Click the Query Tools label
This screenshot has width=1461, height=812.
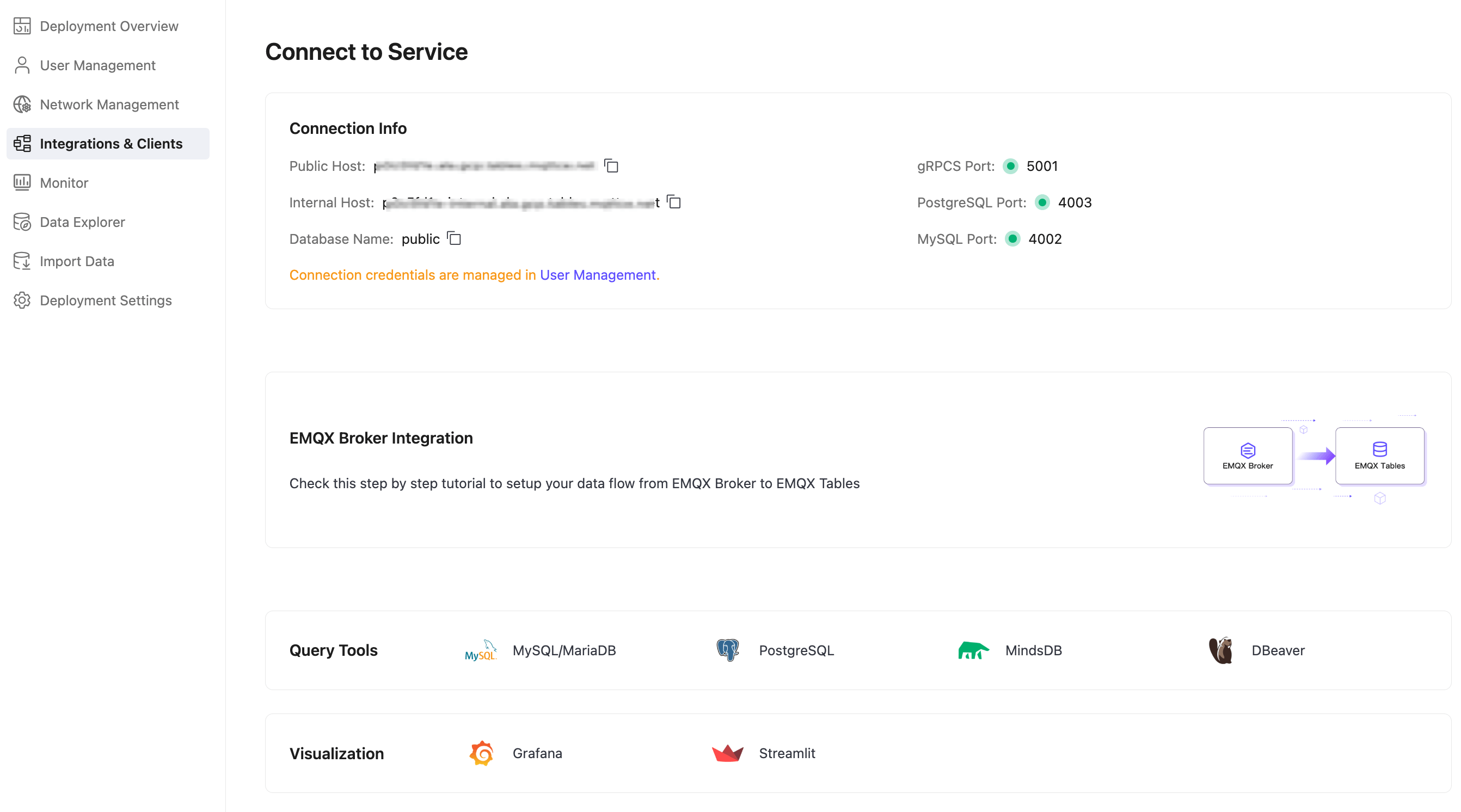pos(334,650)
